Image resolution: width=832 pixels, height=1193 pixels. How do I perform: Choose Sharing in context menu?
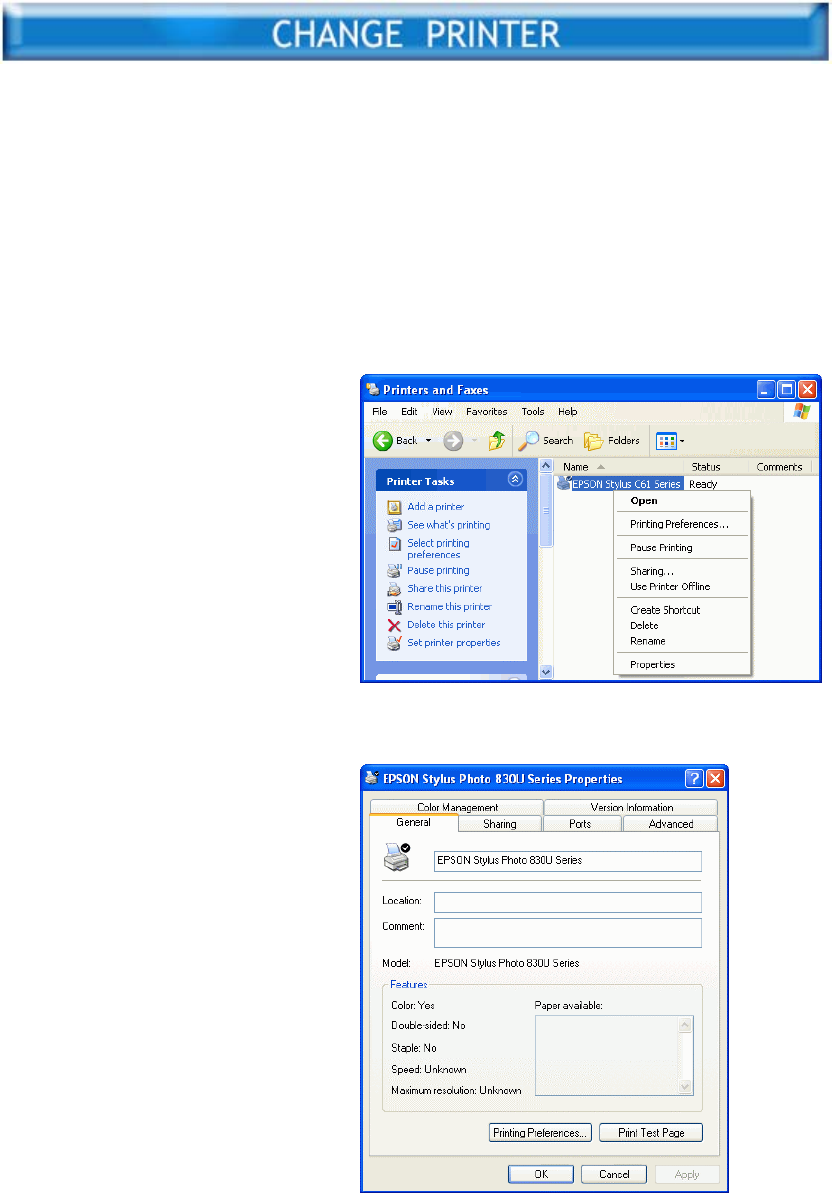[x=682, y=571]
